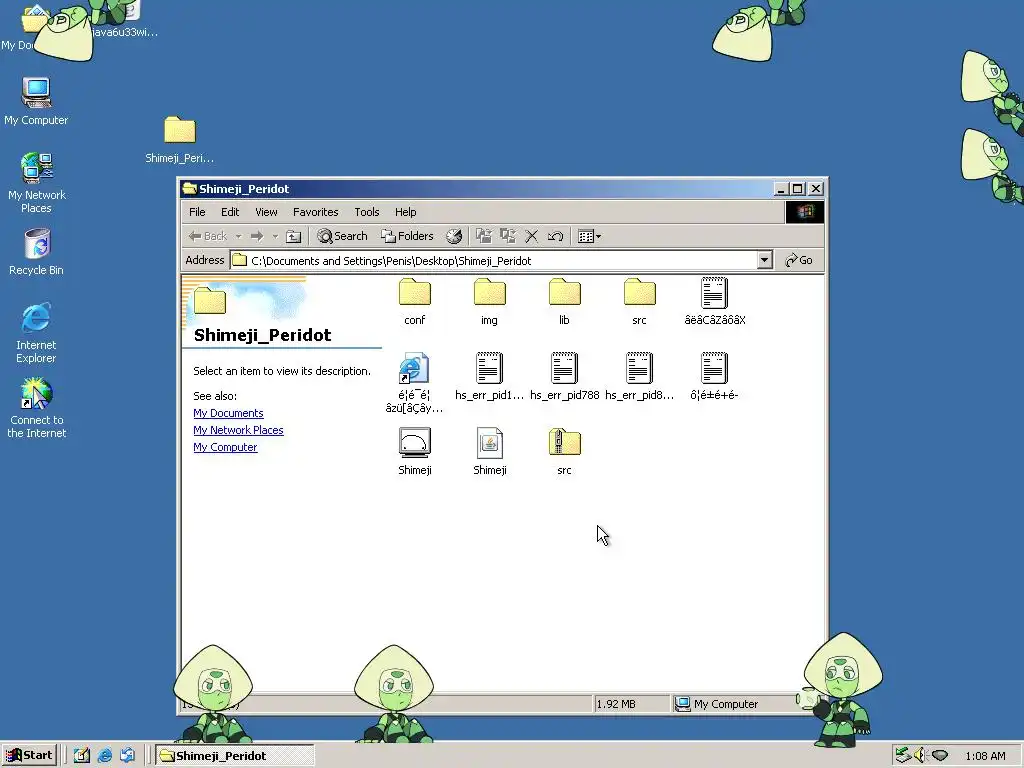Open the View menu
1024x768 pixels.
pos(266,212)
